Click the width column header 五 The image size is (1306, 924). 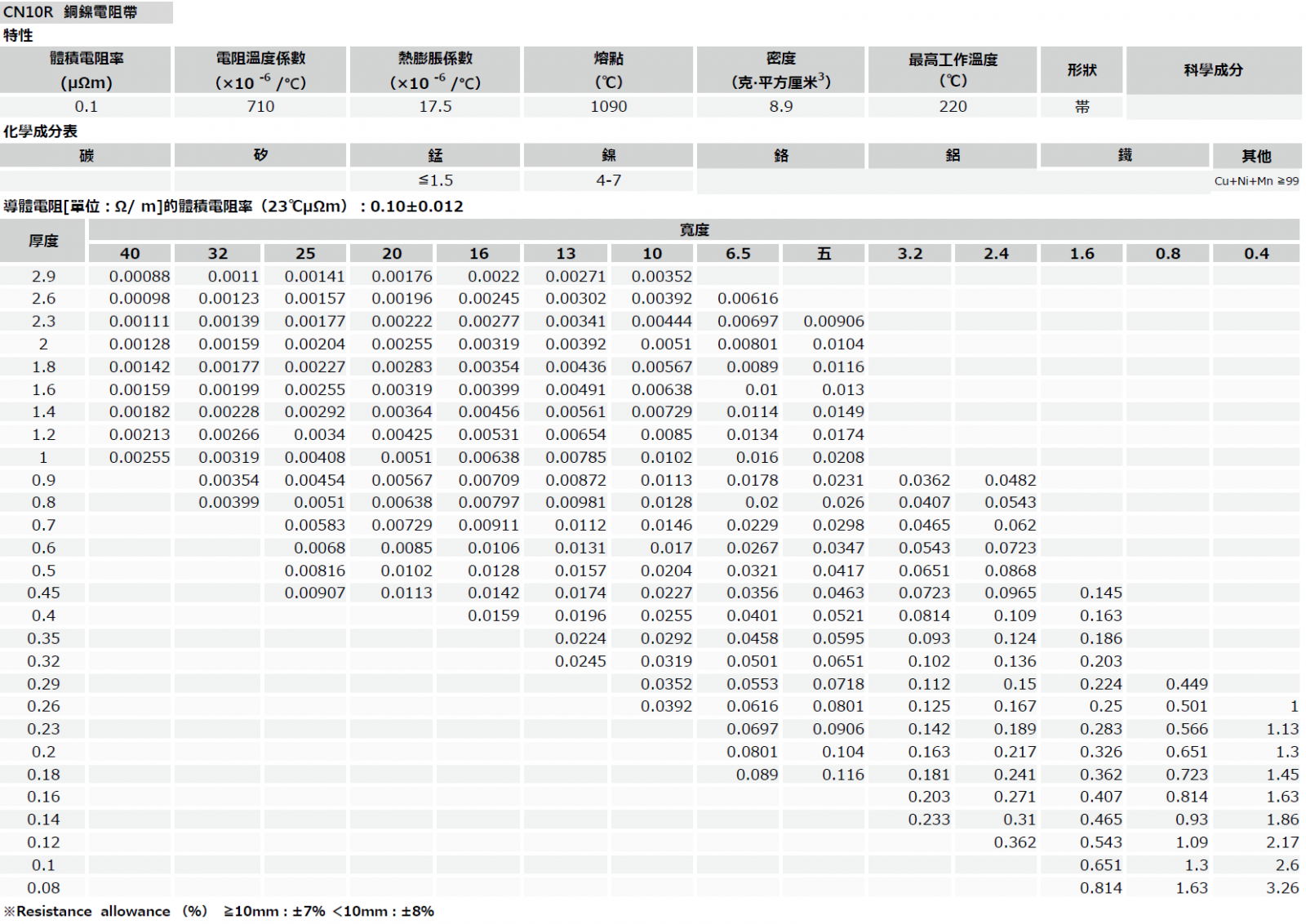point(824,253)
